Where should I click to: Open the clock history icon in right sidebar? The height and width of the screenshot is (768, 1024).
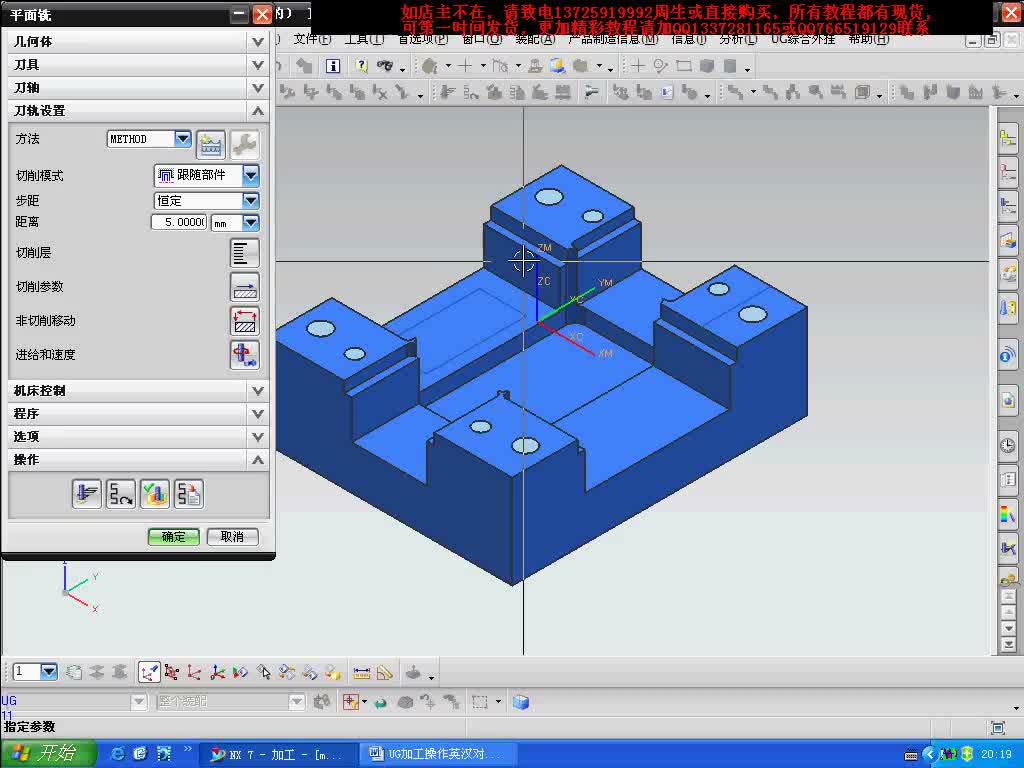click(1008, 445)
